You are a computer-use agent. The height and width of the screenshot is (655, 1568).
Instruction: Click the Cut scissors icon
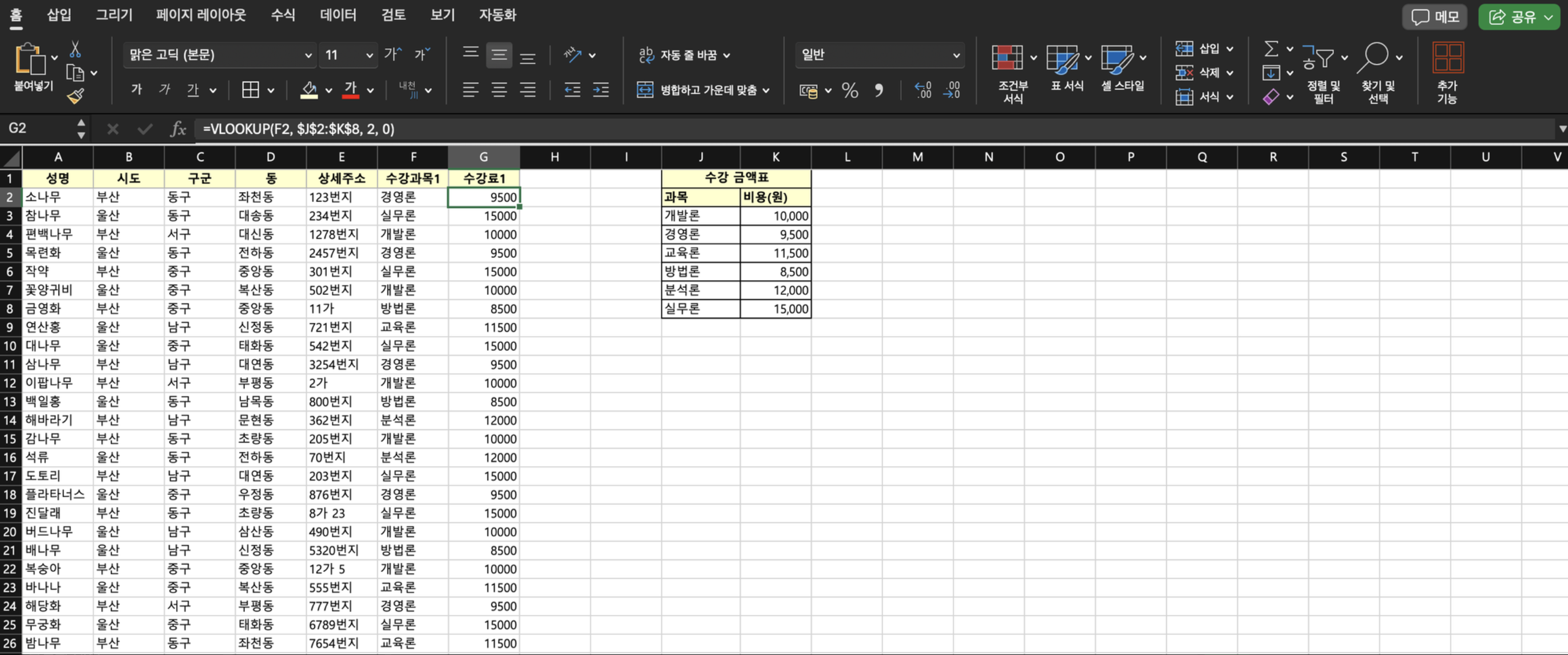click(75, 49)
